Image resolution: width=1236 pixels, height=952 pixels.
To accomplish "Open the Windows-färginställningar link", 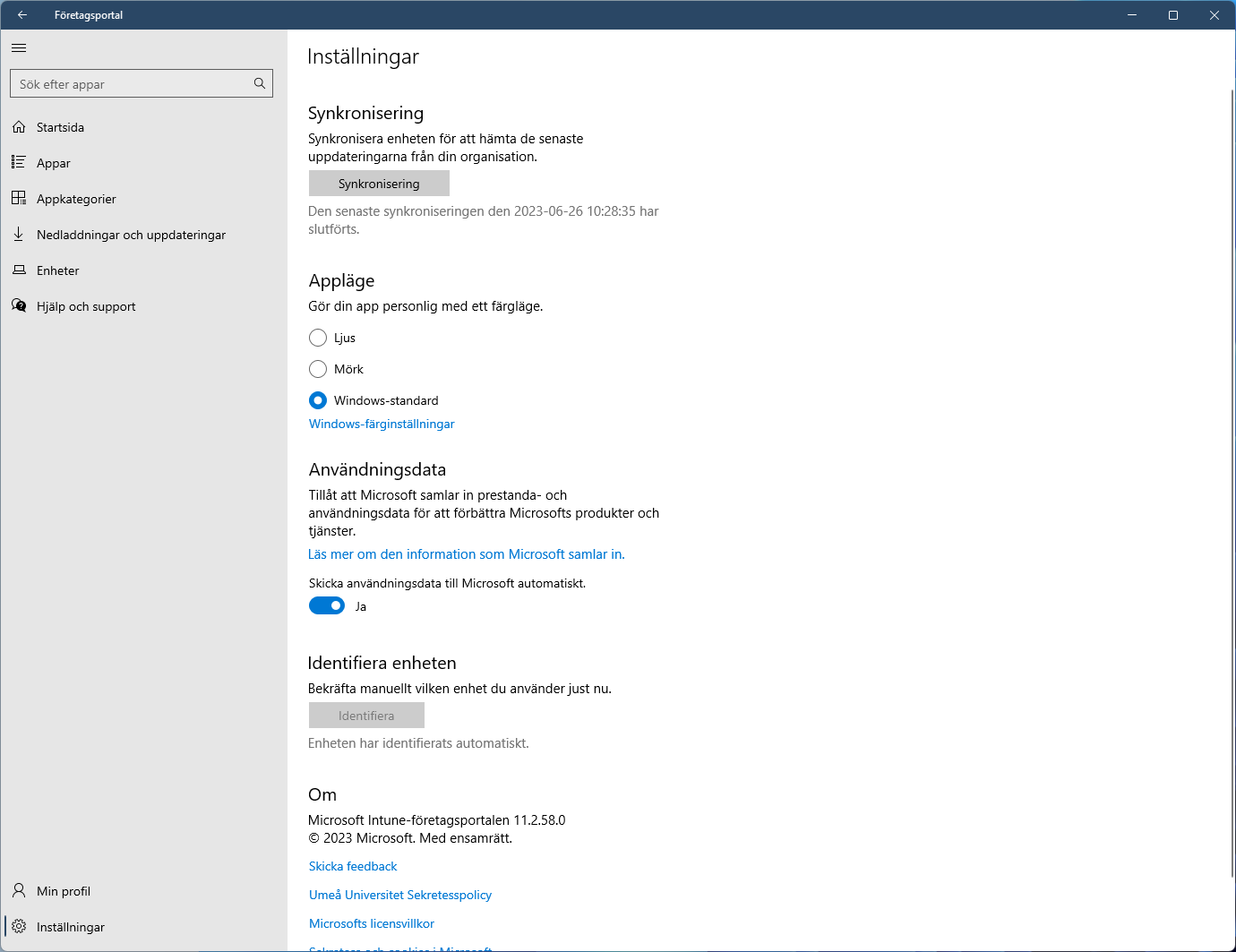I will coord(382,424).
